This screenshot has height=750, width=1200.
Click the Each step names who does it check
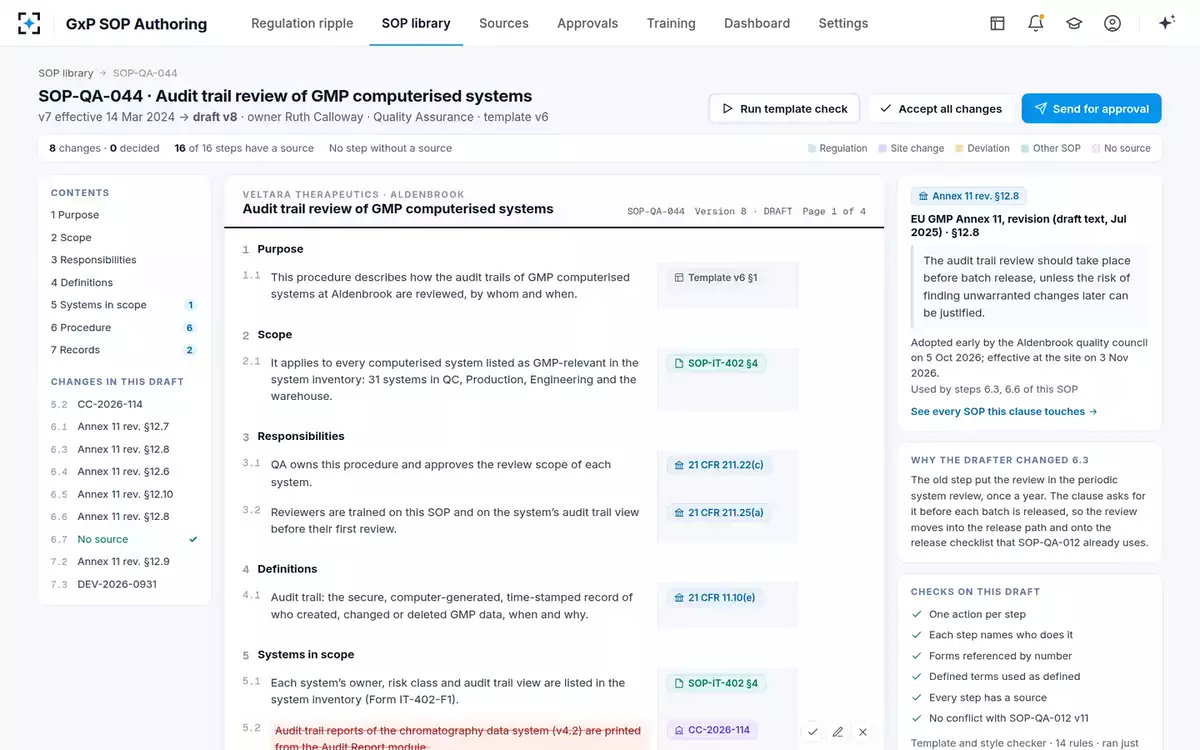pos(992,635)
